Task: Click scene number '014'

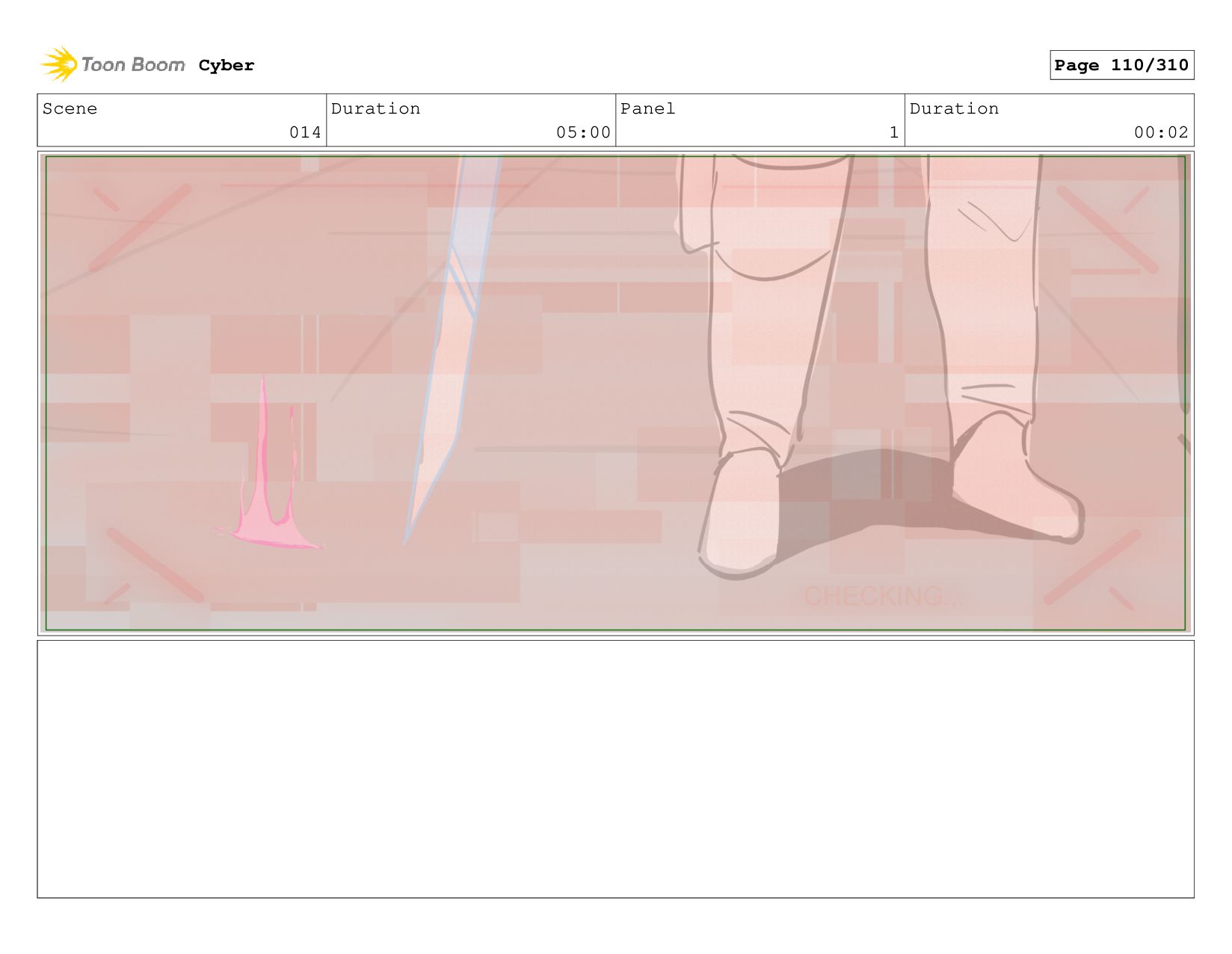Action: tap(305, 132)
